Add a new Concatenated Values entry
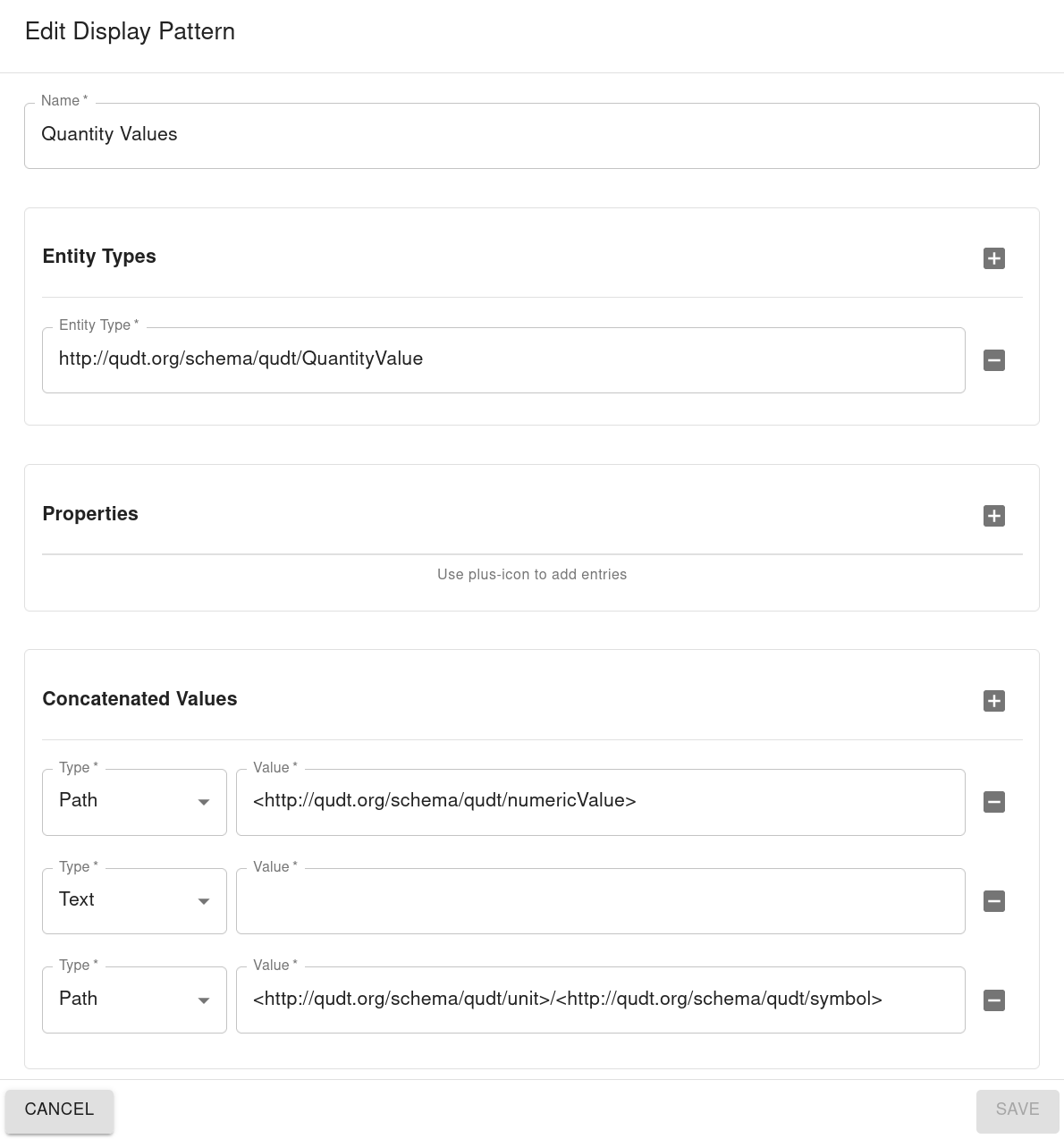The height and width of the screenshot is (1139, 1064). point(993,701)
